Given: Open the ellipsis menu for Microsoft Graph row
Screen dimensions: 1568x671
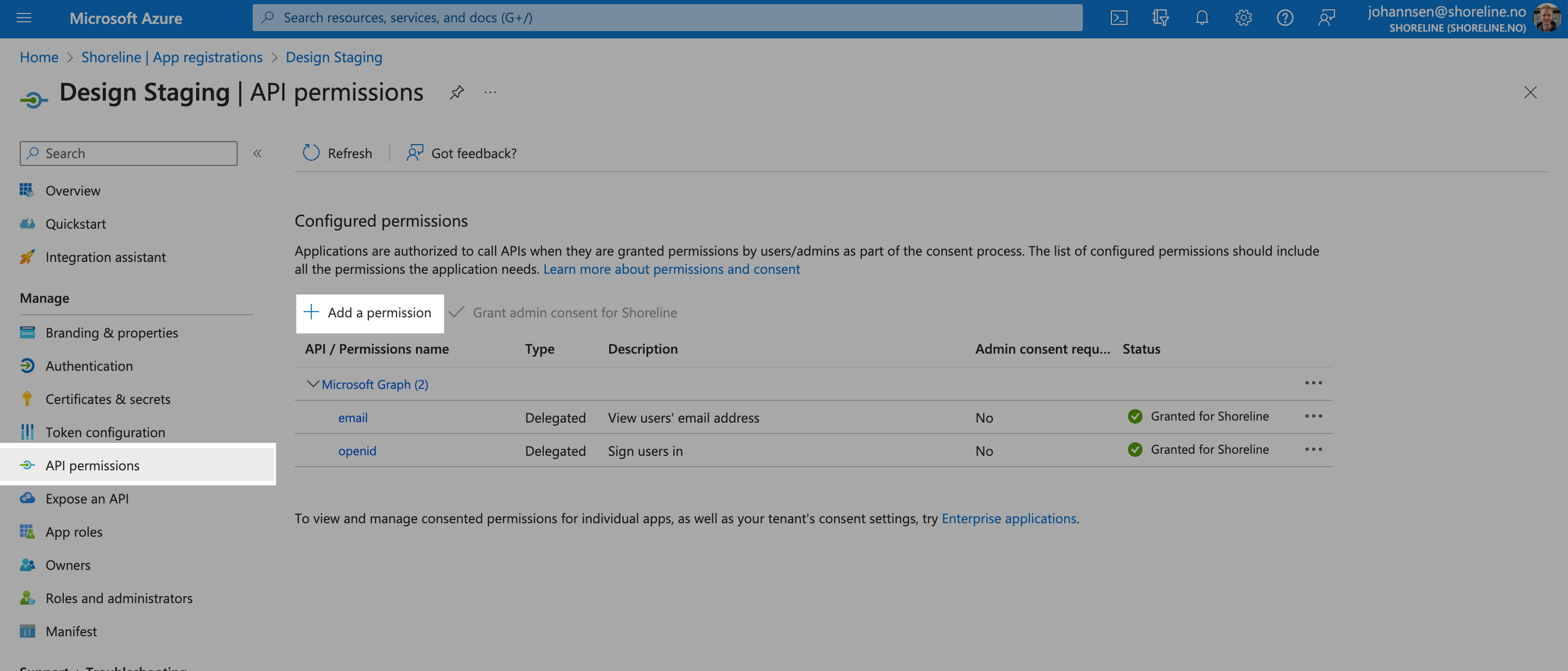Looking at the screenshot, I should [1313, 383].
